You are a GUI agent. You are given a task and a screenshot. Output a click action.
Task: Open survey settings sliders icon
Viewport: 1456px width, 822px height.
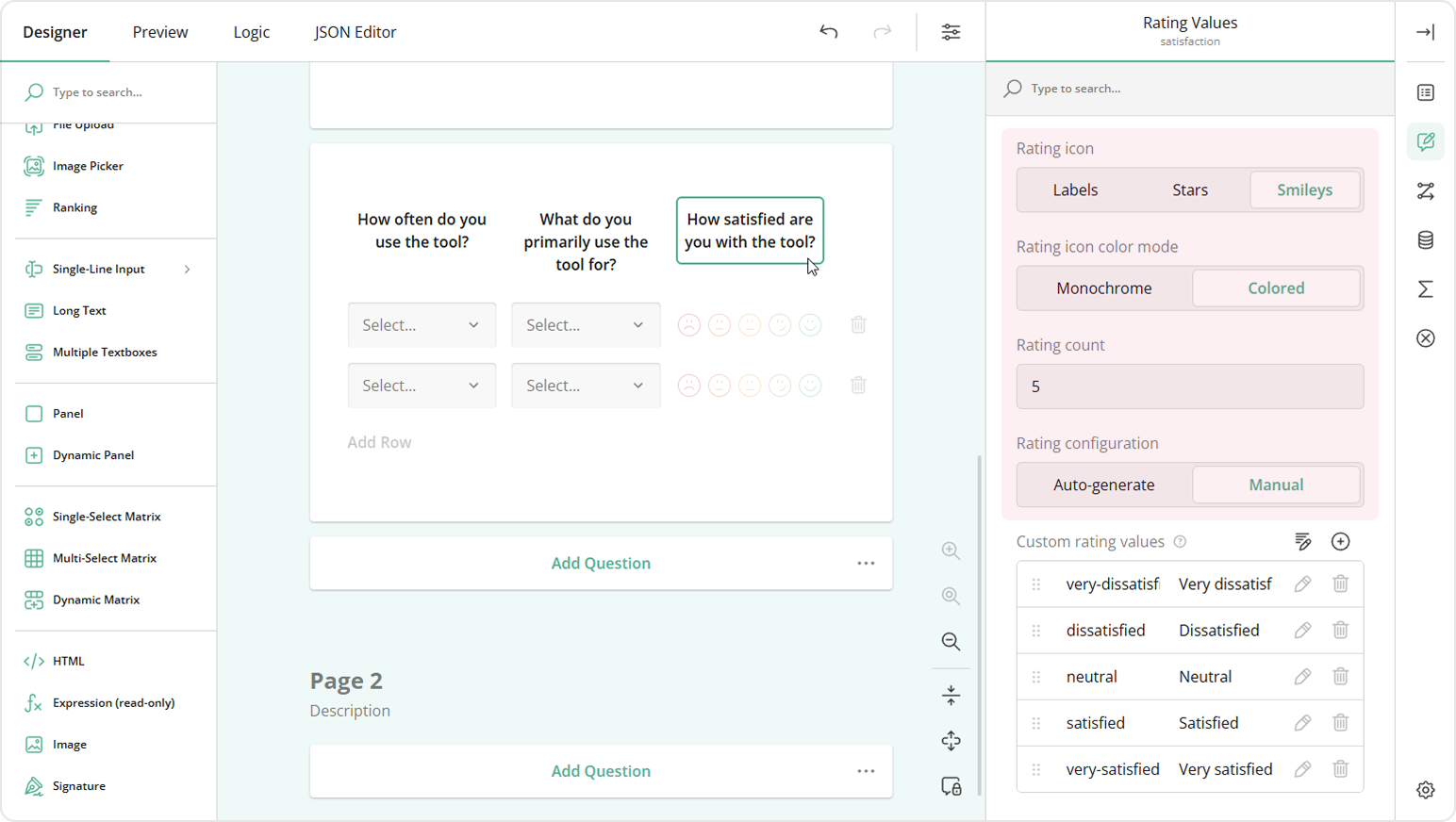pos(951,32)
